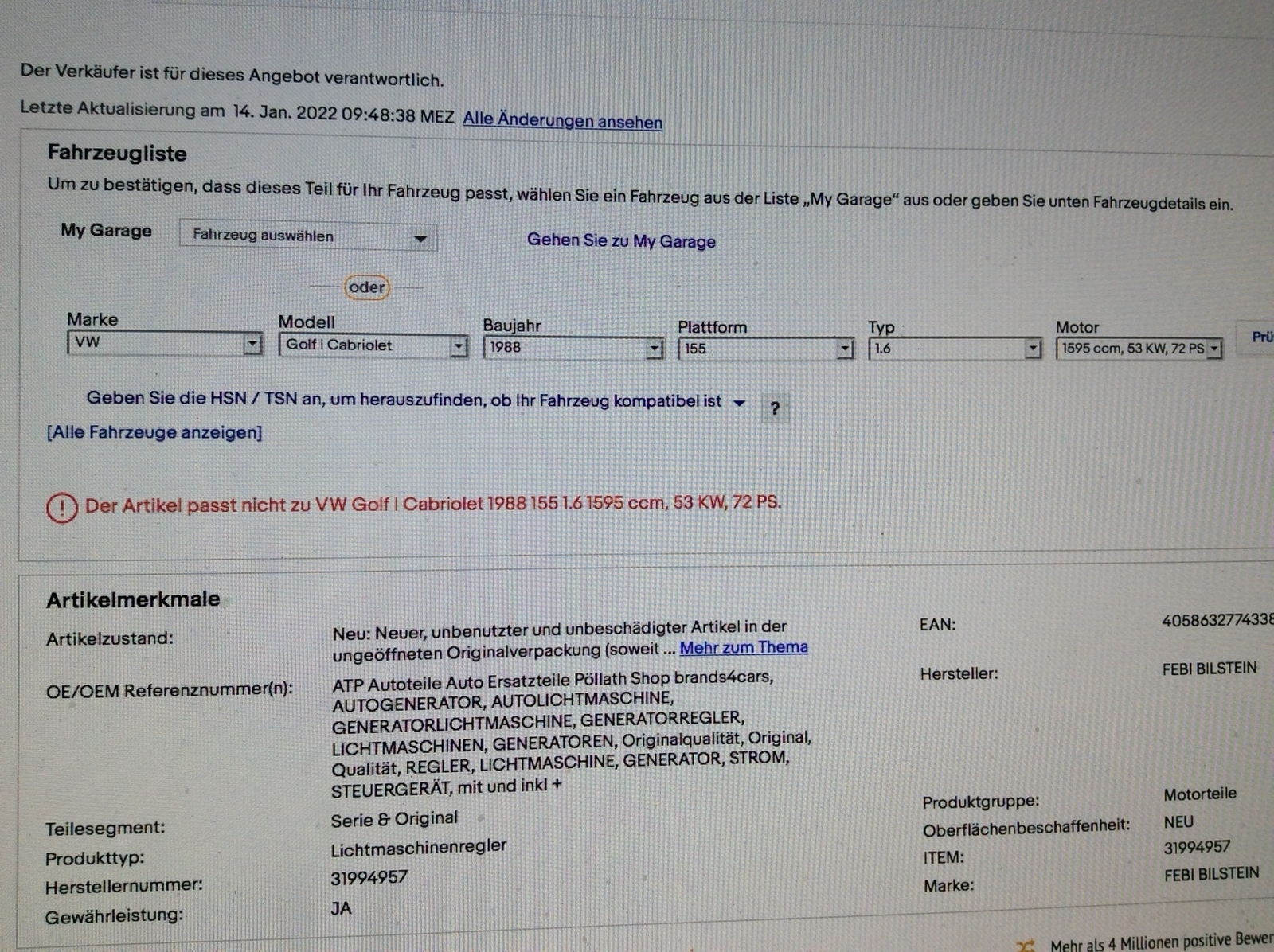Follow the 'Gehen Sie zu My Garage' link

click(621, 241)
